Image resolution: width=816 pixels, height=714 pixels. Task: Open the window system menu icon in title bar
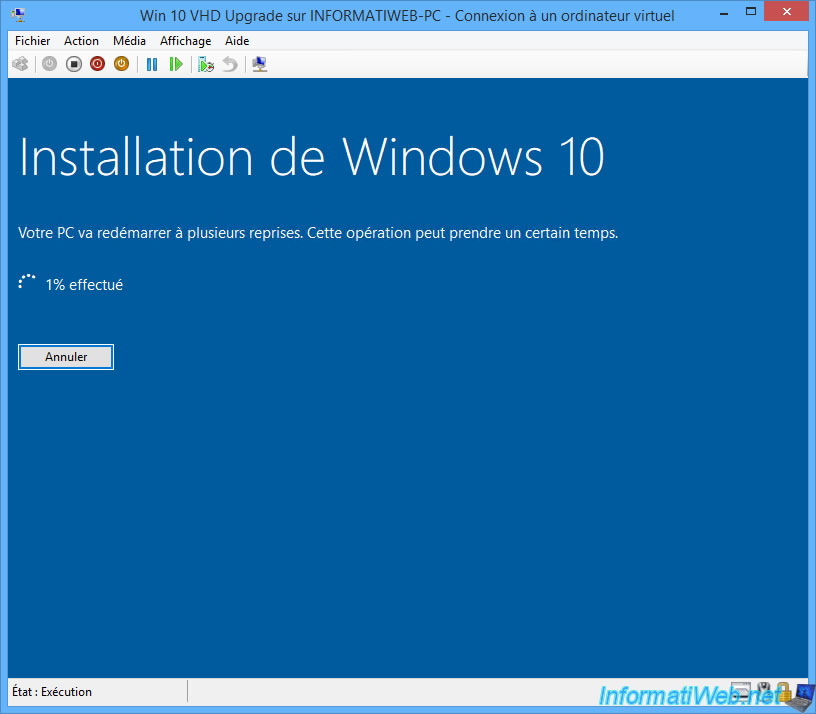[x=18, y=15]
